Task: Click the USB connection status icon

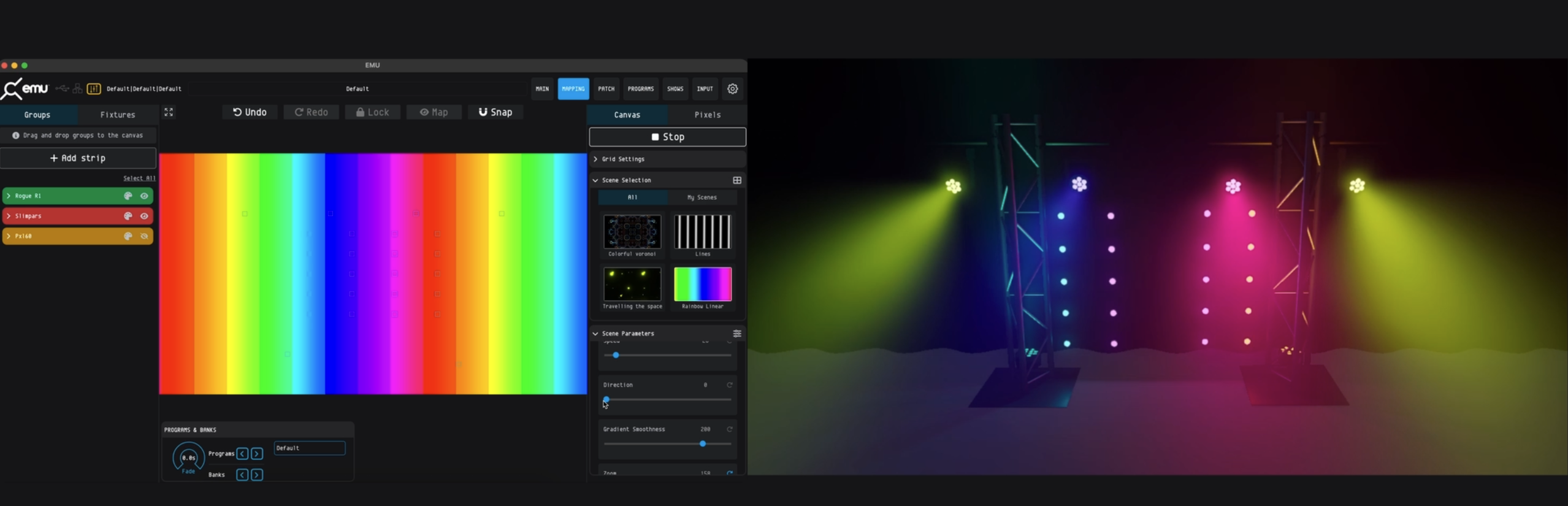Action: click(62, 89)
